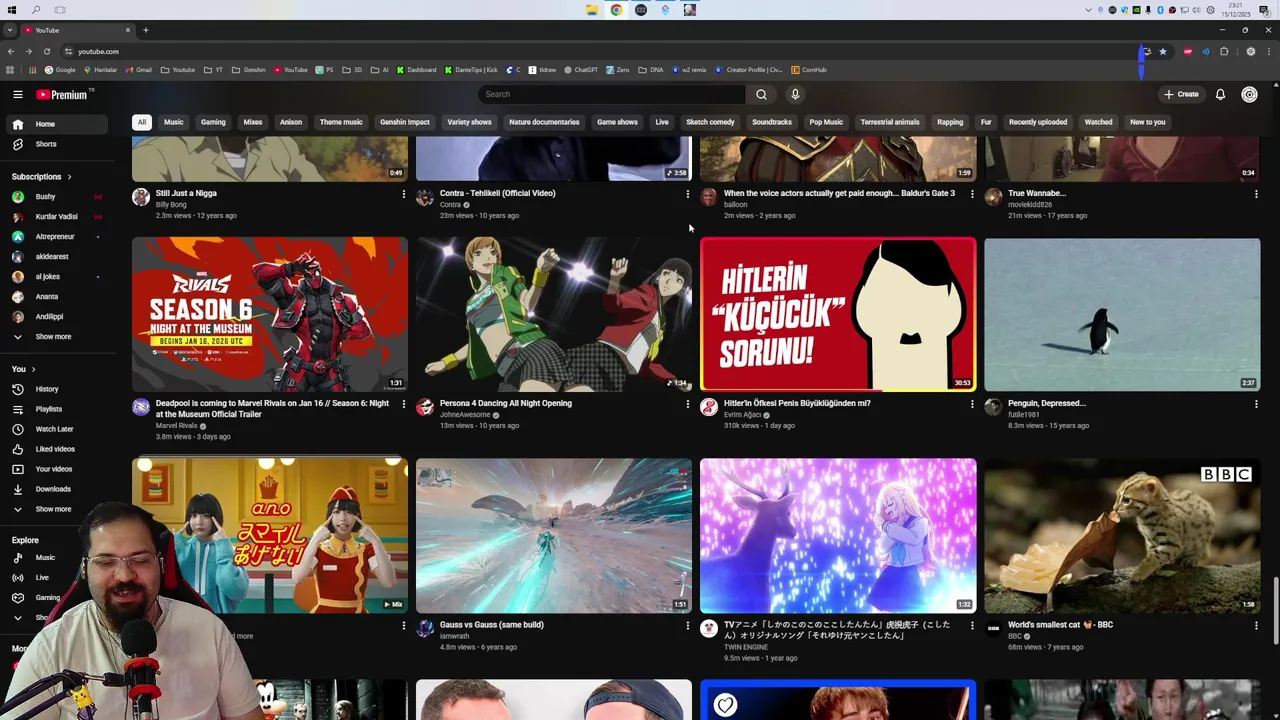The image size is (1280, 720).
Task: Click the page vertical scrollbar thumb
Action: tap(1275, 611)
